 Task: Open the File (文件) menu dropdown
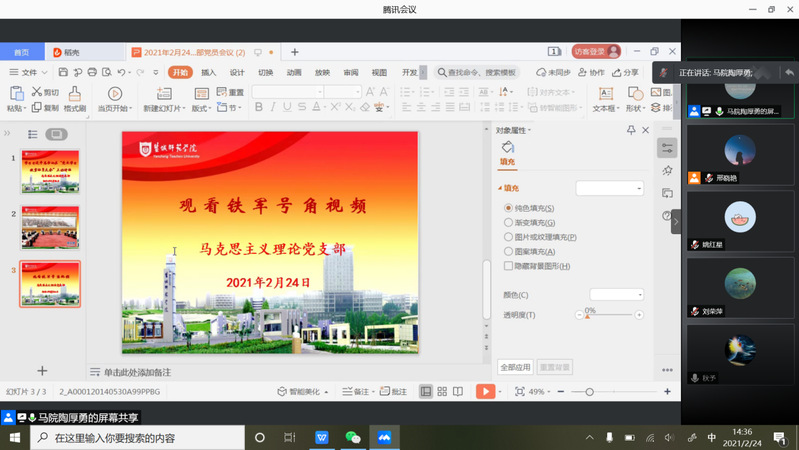coord(29,73)
